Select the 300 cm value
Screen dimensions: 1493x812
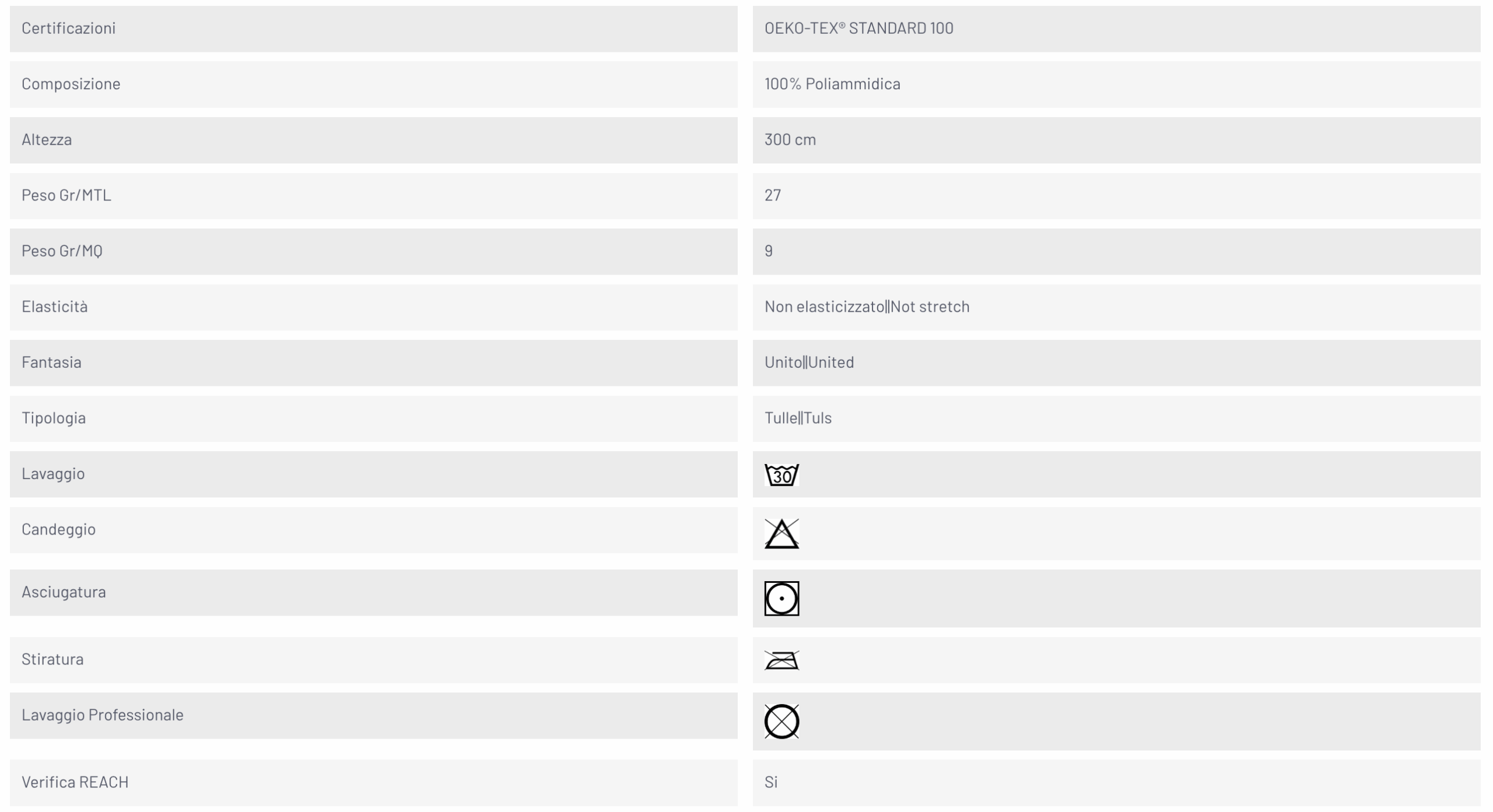[790, 139]
